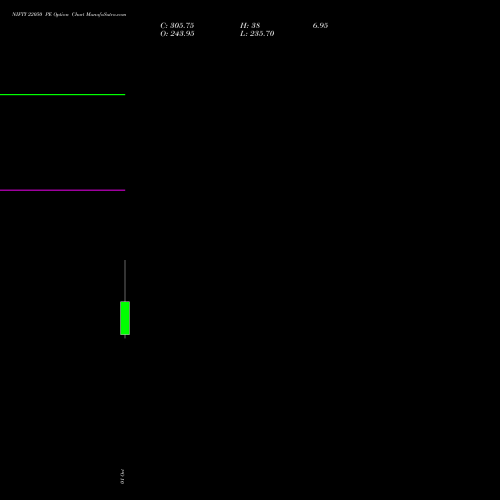The width and height of the screenshot is (500, 500).
Task: Click the green candlestick body
Action: click(x=125, y=318)
